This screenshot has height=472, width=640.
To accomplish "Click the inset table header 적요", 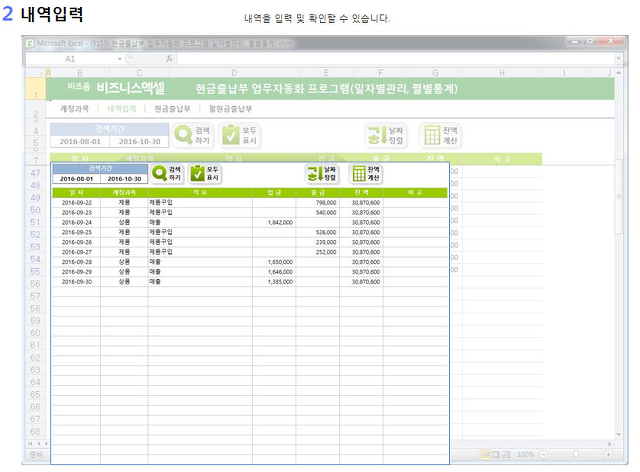I will [200, 192].
